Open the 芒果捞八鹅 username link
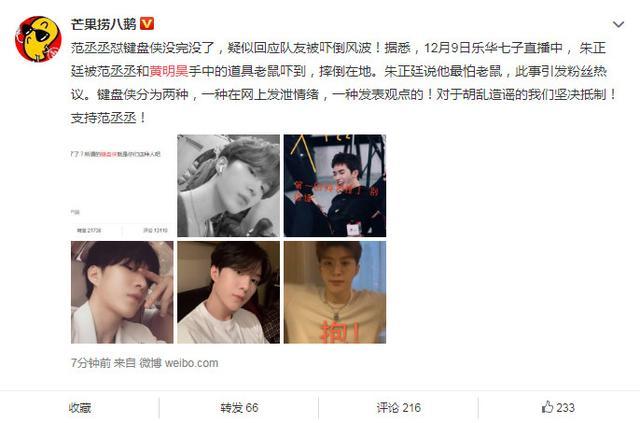This screenshot has height=423, width=640. pos(103,24)
